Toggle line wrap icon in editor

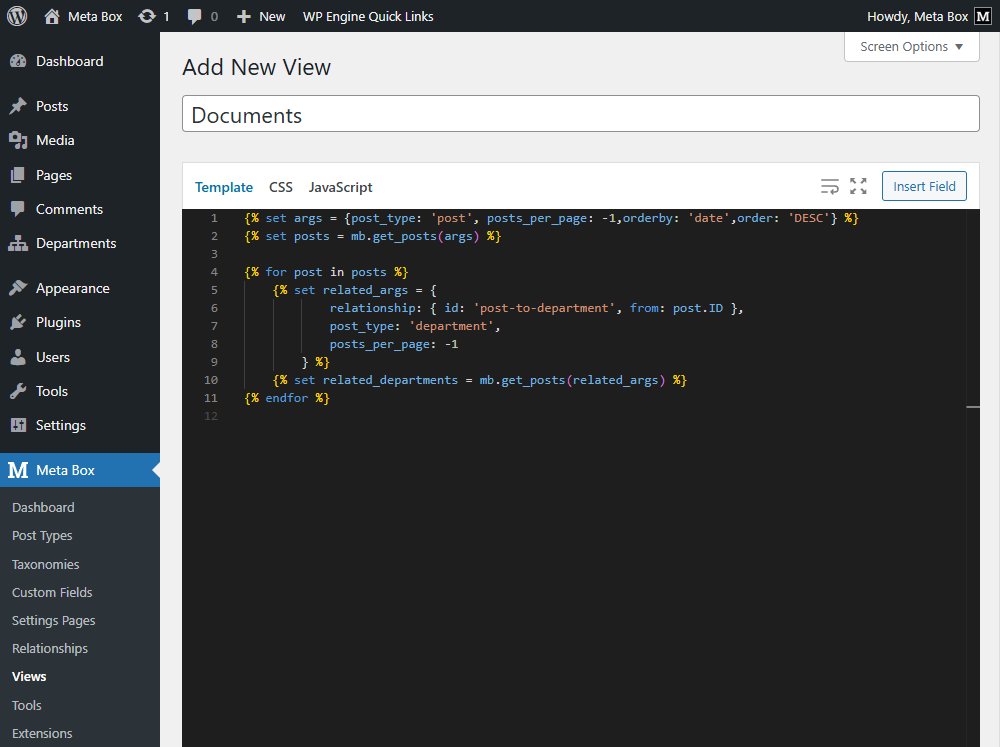click(829, 186)
